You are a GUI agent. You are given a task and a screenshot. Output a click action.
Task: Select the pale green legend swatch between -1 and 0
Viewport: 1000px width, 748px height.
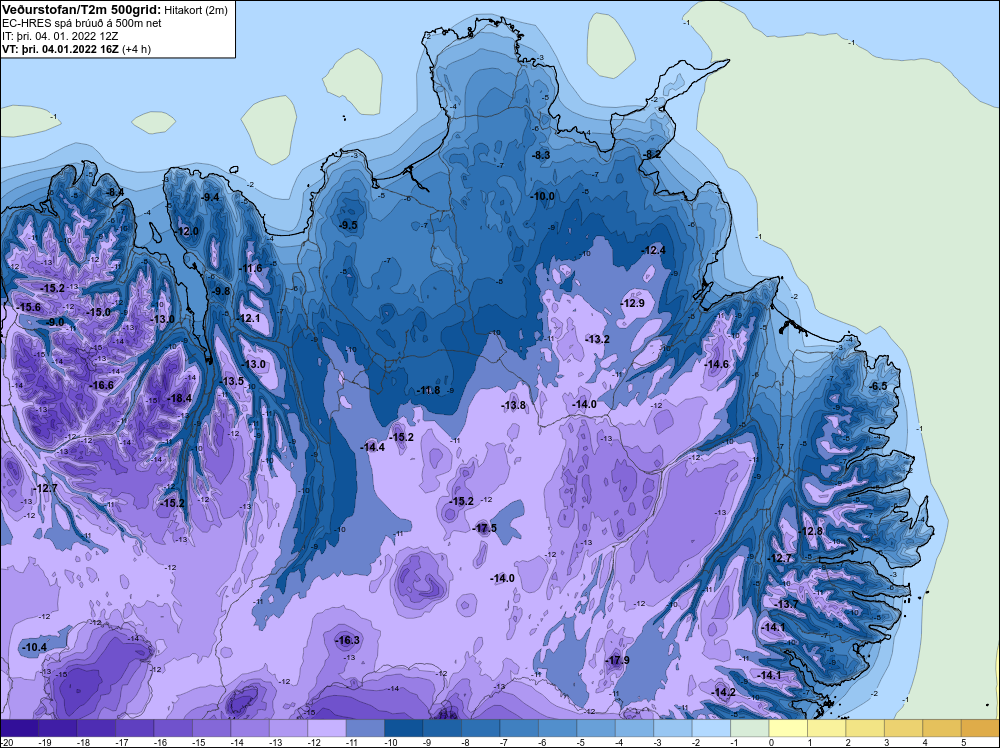click(749, 728)
